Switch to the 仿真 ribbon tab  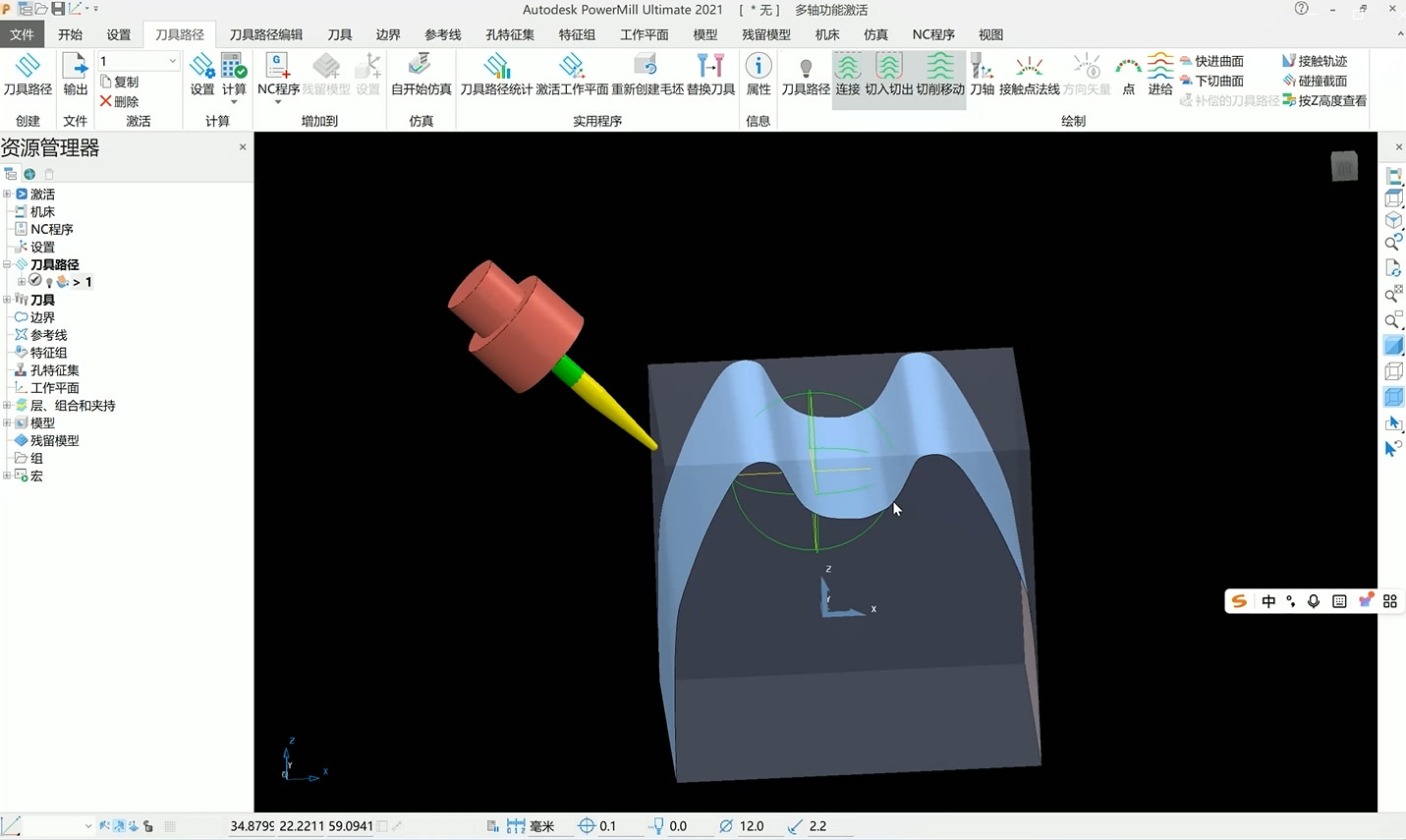[x=875, y=34]
